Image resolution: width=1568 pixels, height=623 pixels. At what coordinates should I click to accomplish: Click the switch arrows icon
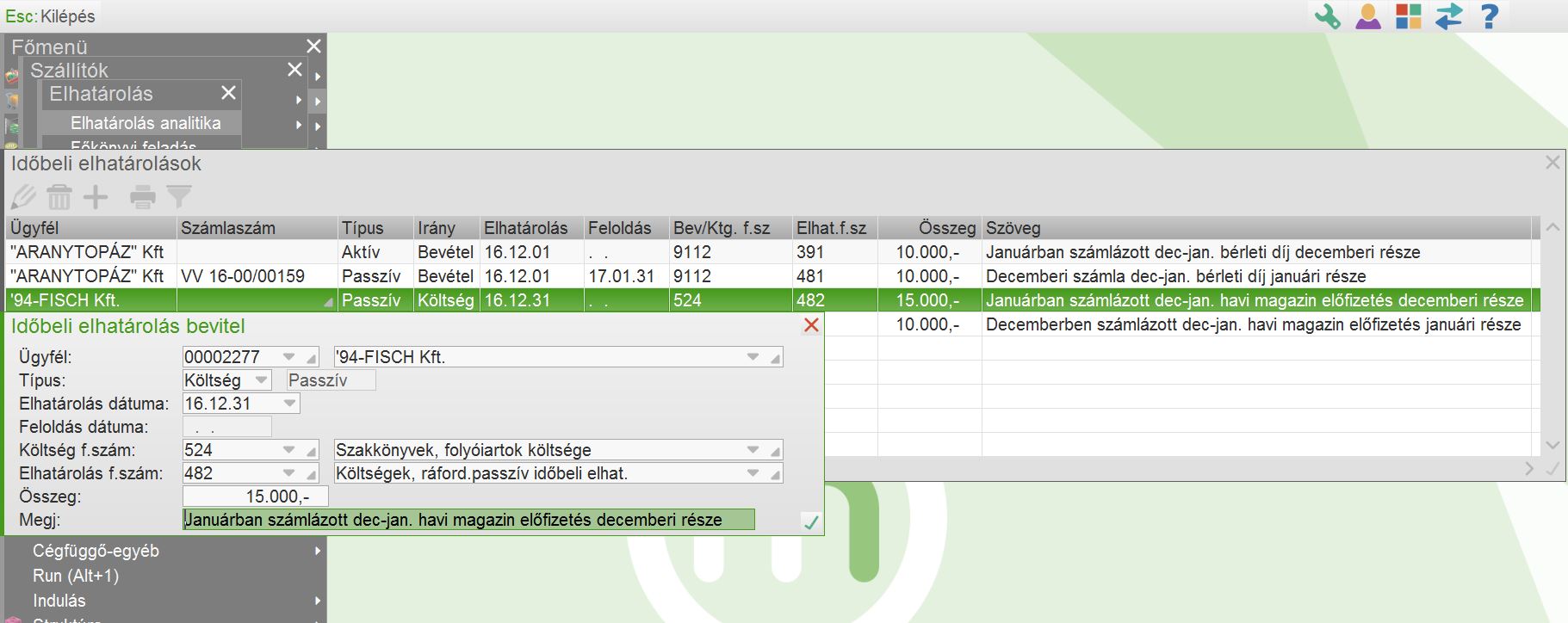click(1449, 16)
